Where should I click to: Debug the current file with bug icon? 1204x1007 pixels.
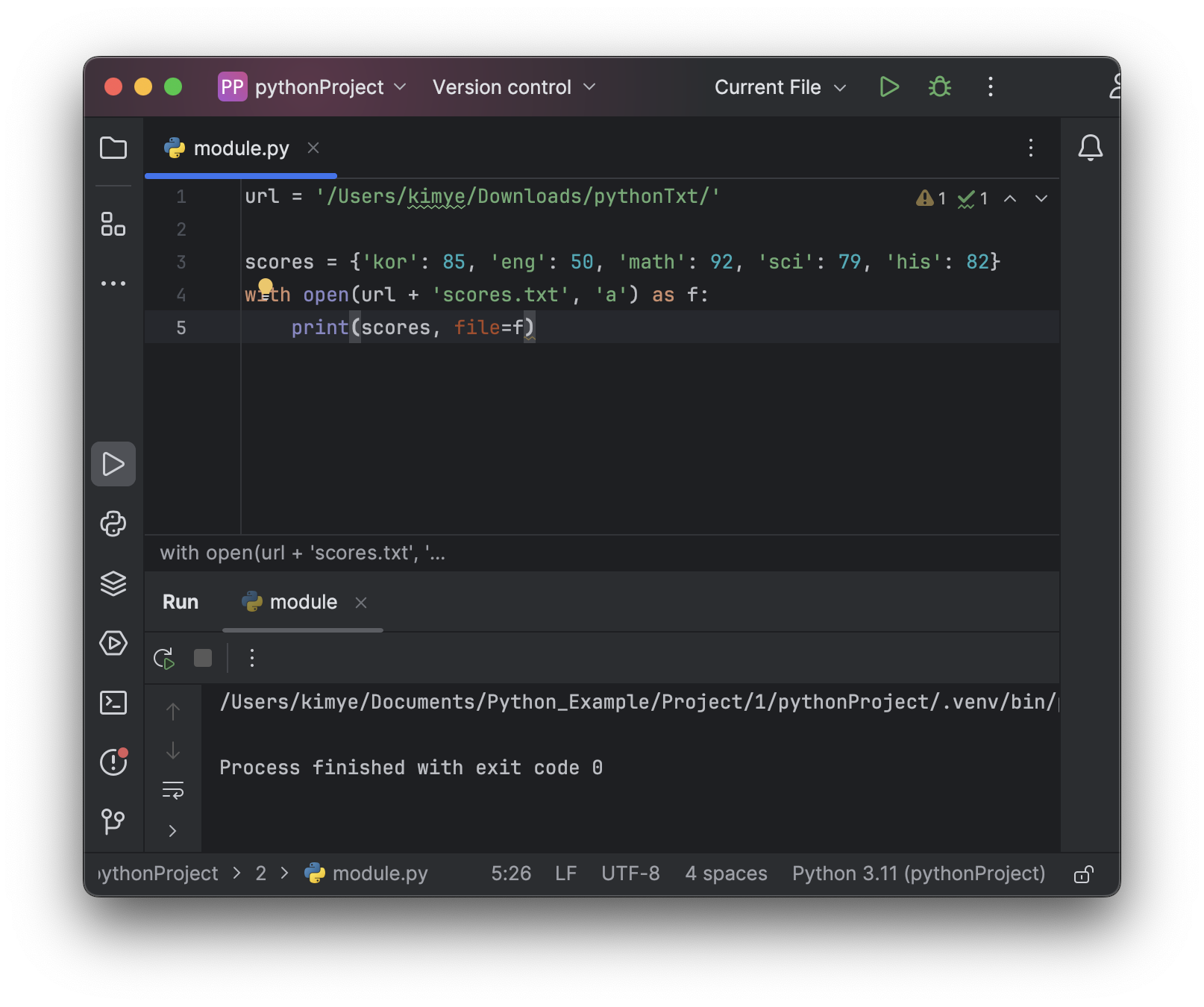940,87
